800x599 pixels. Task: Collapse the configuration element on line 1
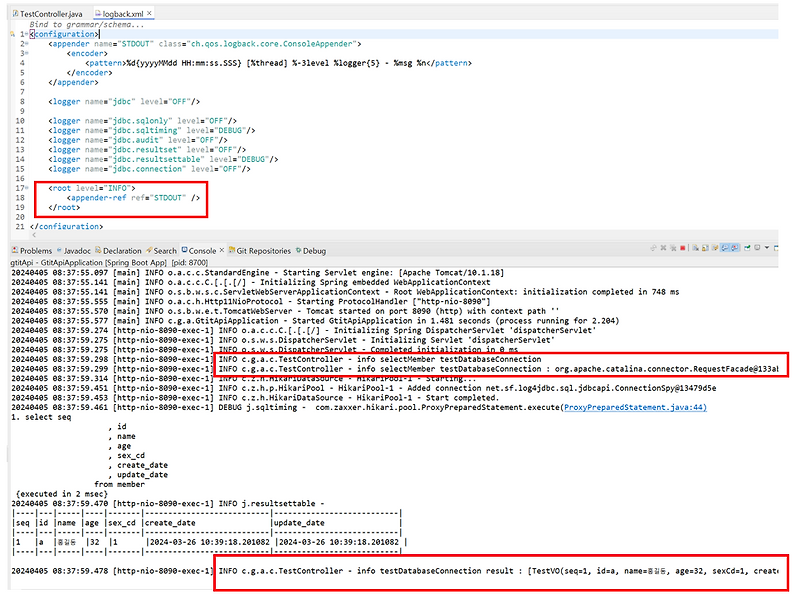point(25,33)
